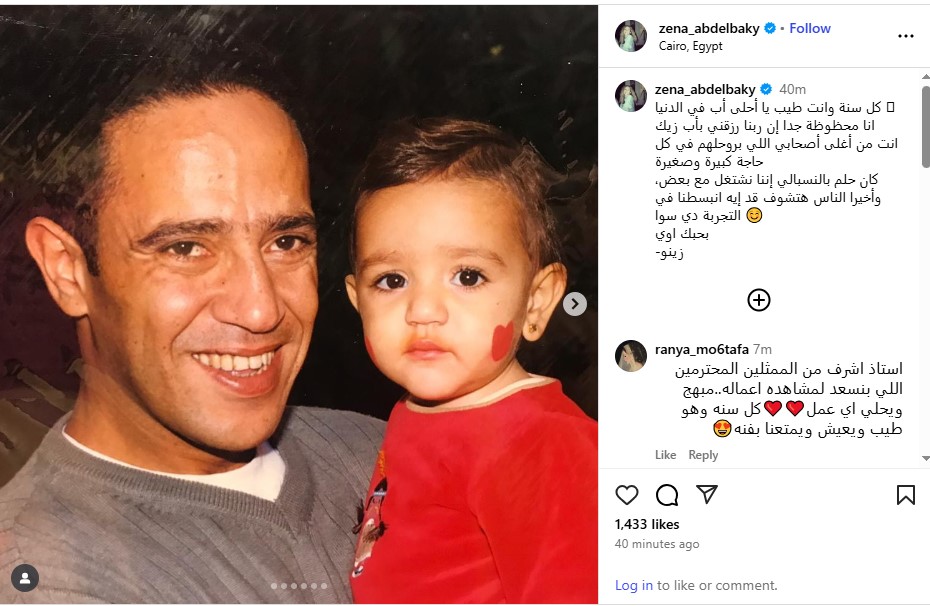This screenshot has width=930, height=606.
Task: Open zena_abdelbaky's header profile picture
Action: [631, 36]
